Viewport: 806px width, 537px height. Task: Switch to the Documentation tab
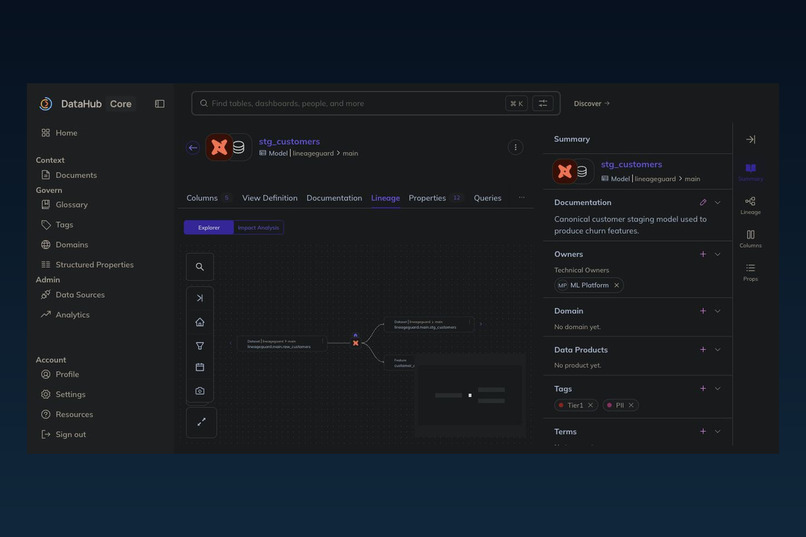tap(334, 198)
